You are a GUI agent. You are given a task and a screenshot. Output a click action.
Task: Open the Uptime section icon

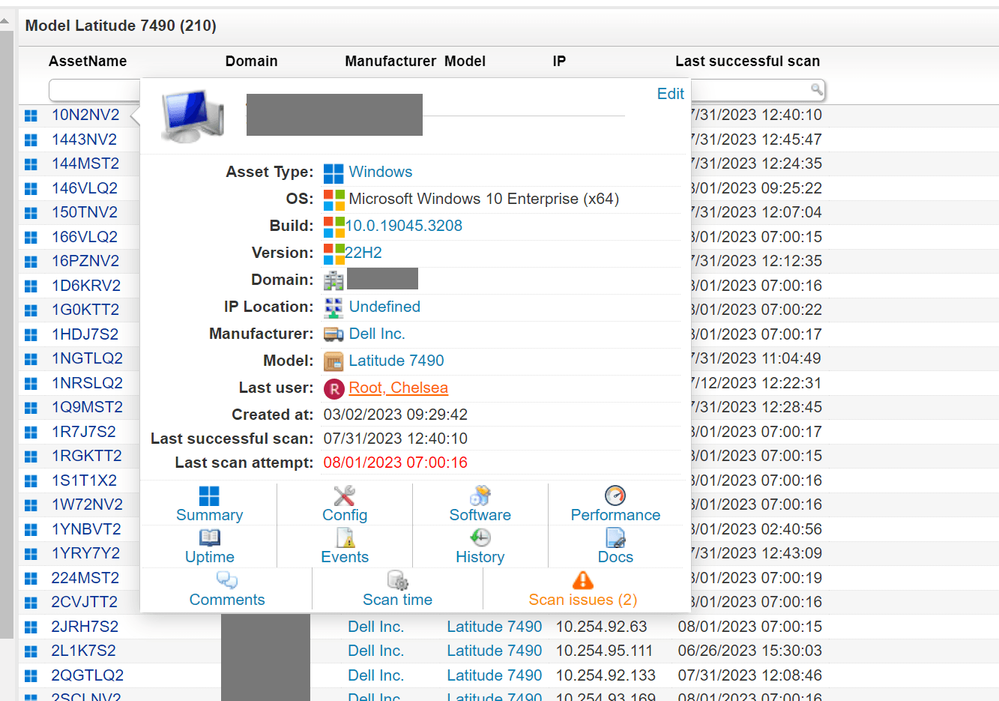[209, 539]
